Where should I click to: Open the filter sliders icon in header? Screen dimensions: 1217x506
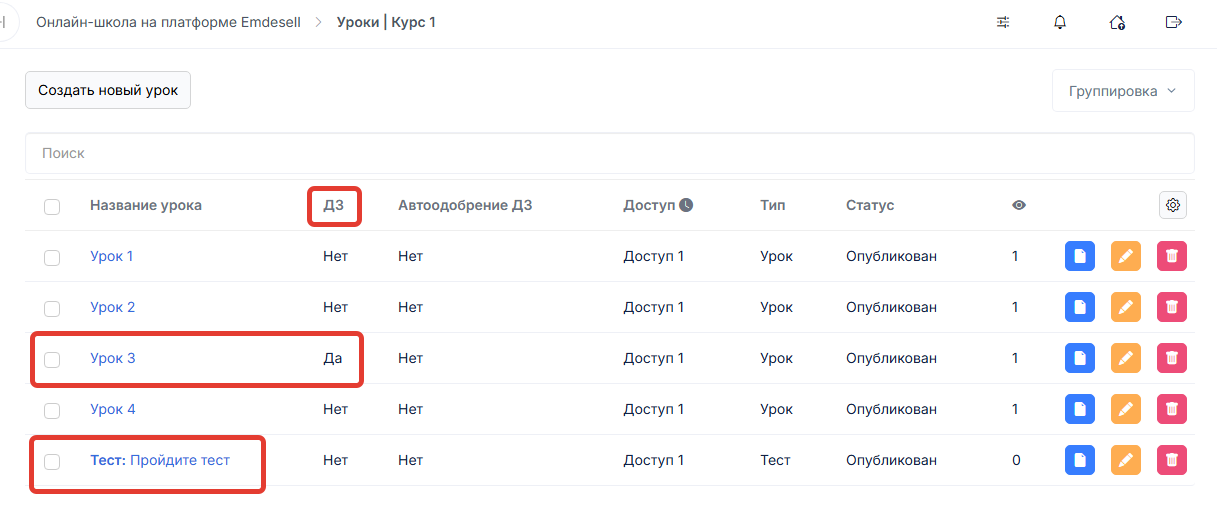point(1003,22)
